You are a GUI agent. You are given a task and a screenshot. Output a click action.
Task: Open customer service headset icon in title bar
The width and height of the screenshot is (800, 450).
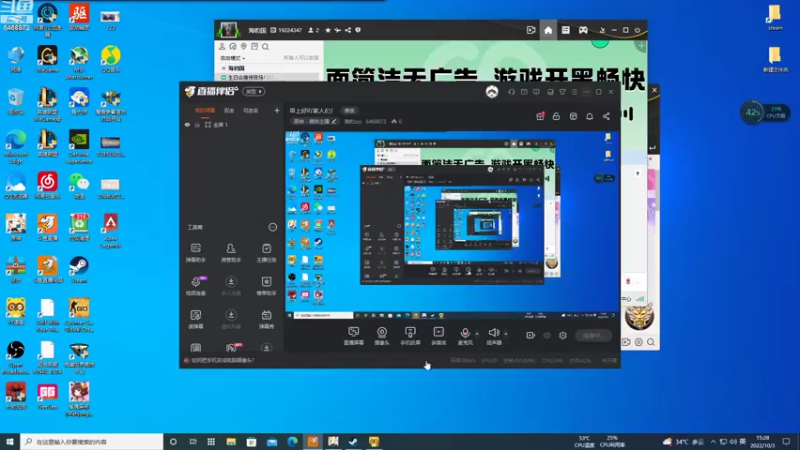click(x=511, y=92)
